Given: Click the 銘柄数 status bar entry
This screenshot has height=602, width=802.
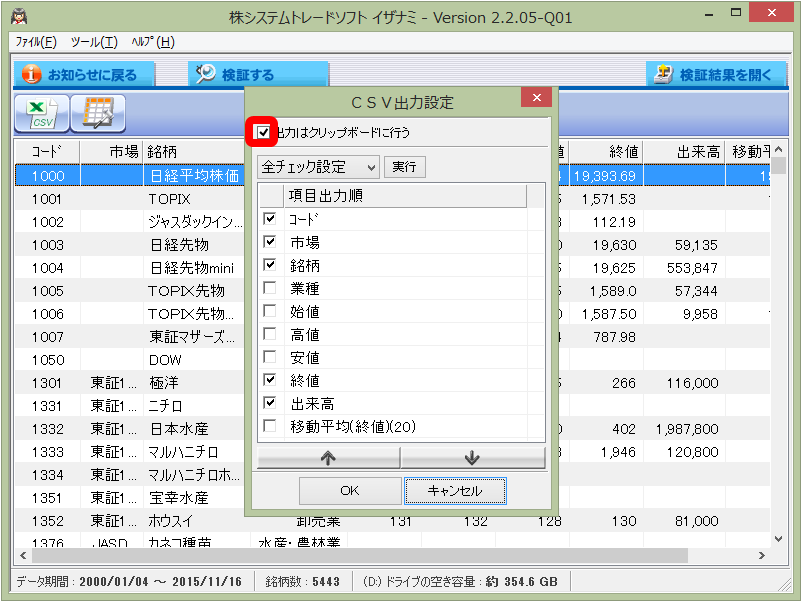Looking at the screenshot, I should pos(302,582).
